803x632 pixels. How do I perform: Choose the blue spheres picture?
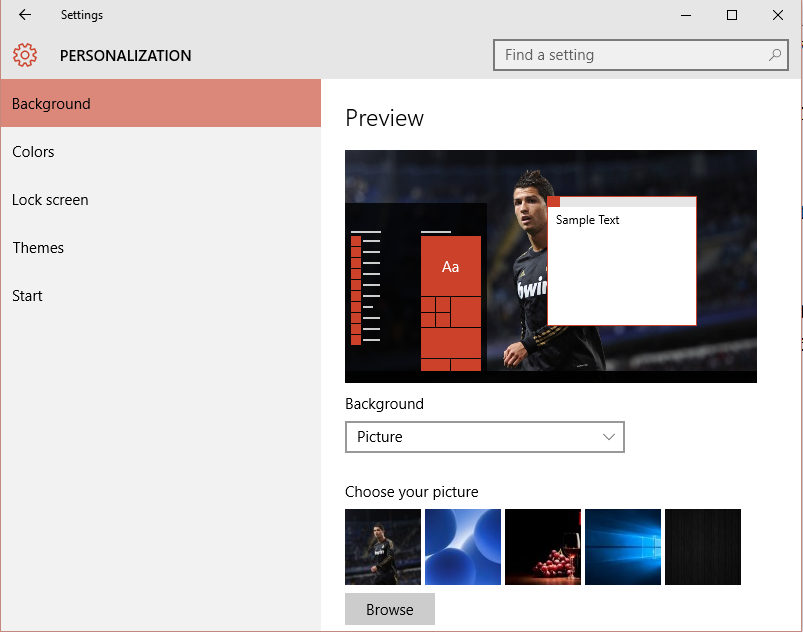[463, 546]
